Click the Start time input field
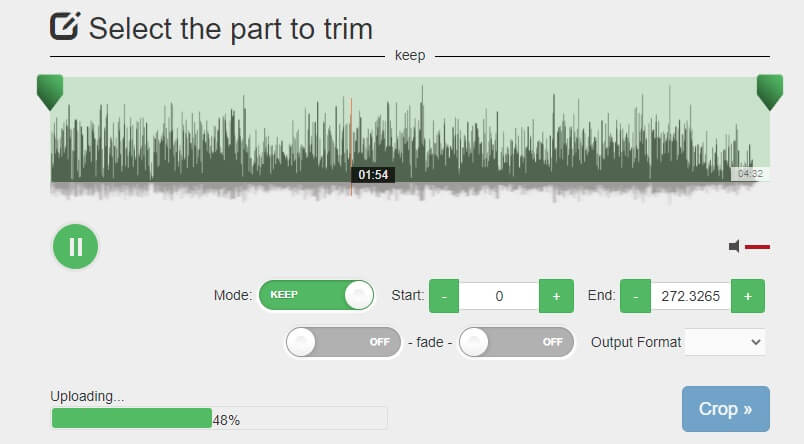 pos(499,296)
